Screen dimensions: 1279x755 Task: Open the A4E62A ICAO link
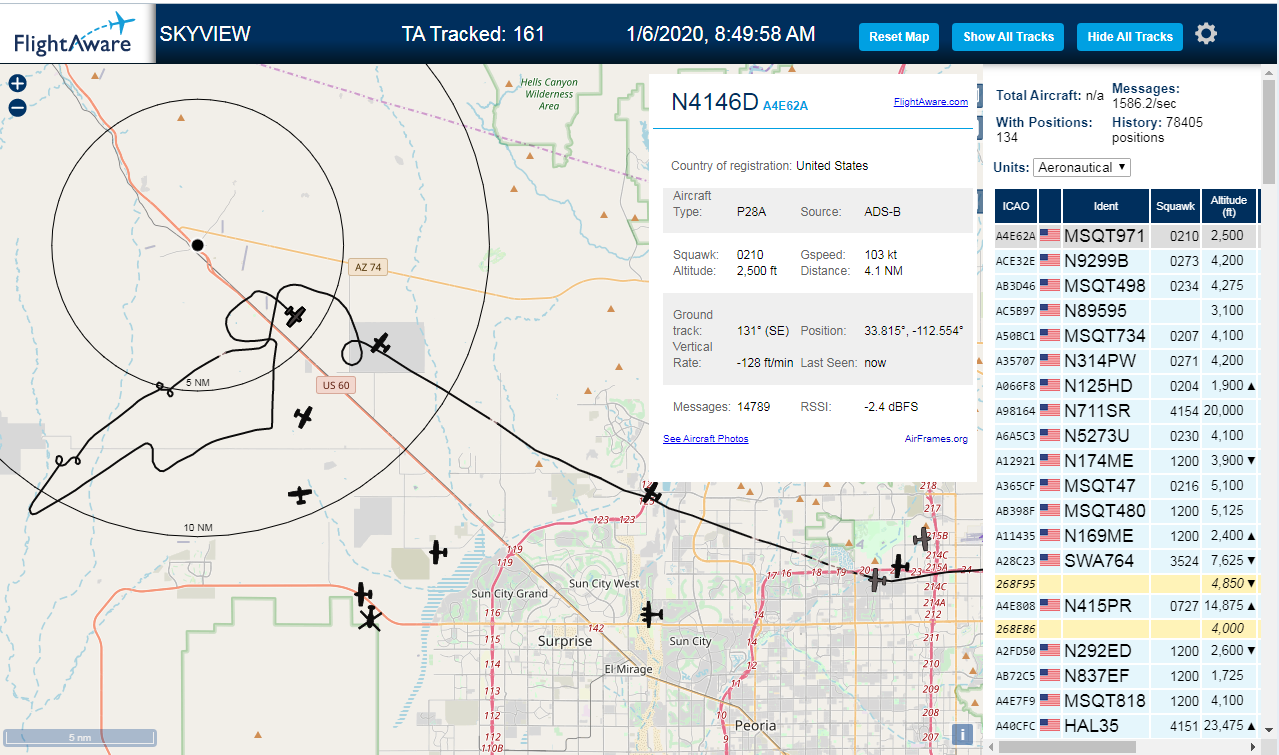(785, 105)
